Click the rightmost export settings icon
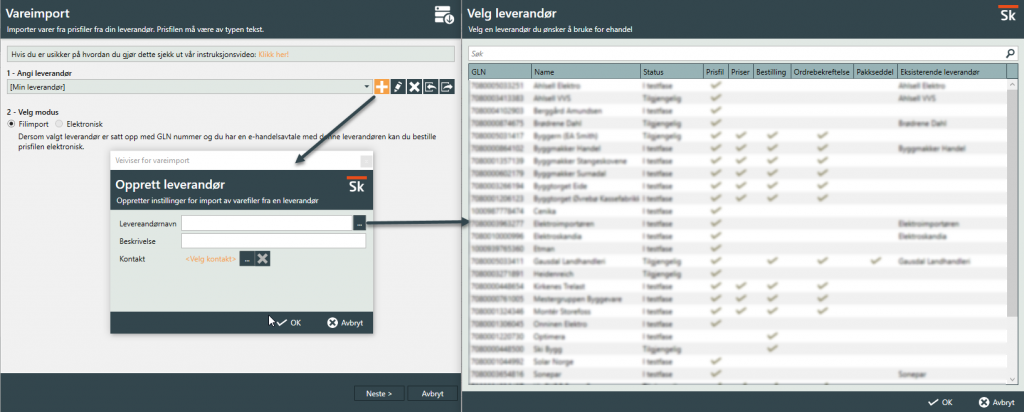Viewport: 1024px width, 412px height. (x=446, y=88)
